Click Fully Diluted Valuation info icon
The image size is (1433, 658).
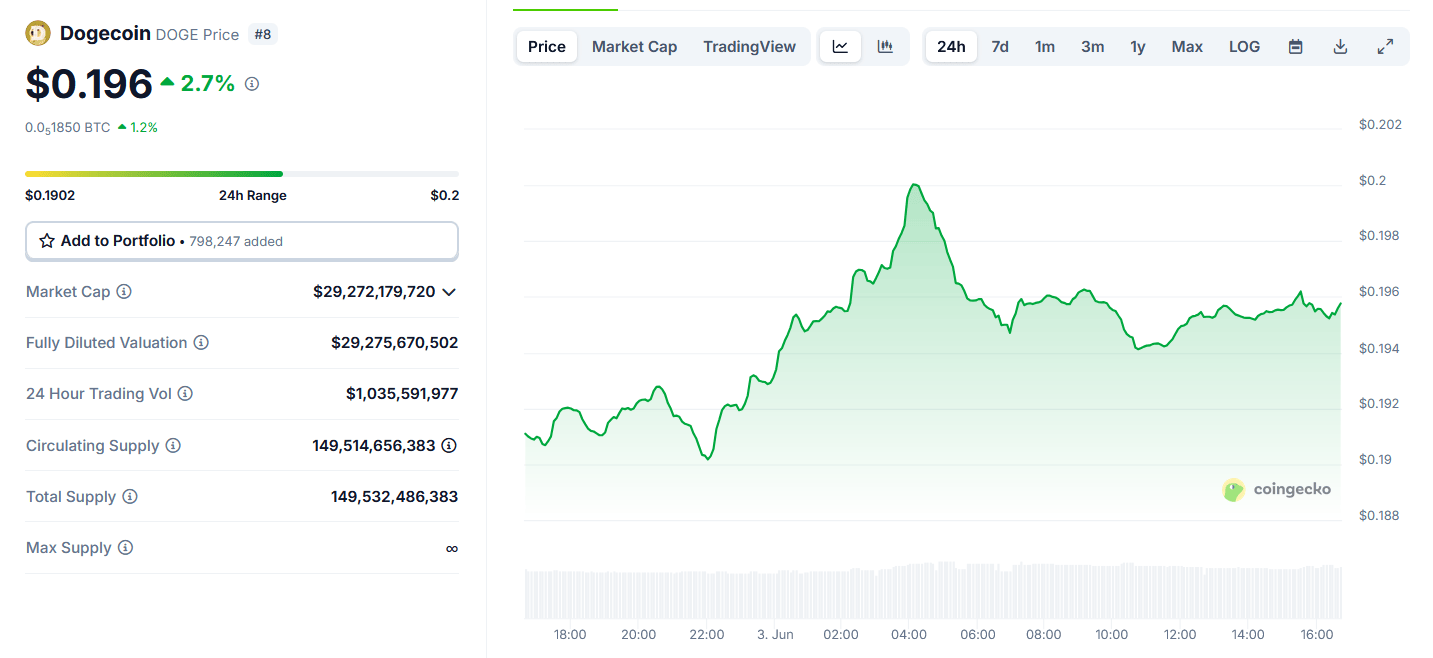pos(201,343)
